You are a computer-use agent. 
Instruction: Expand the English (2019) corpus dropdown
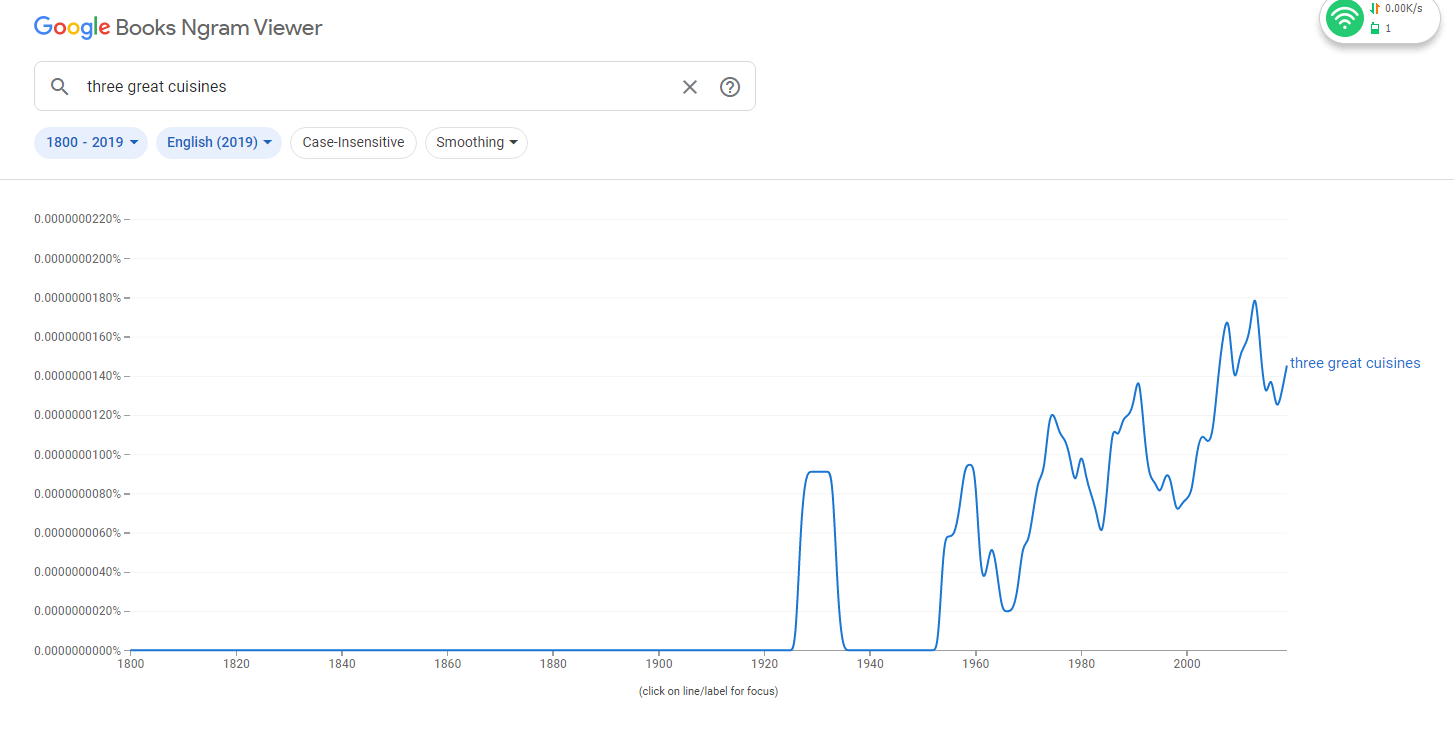pos(219,142)
